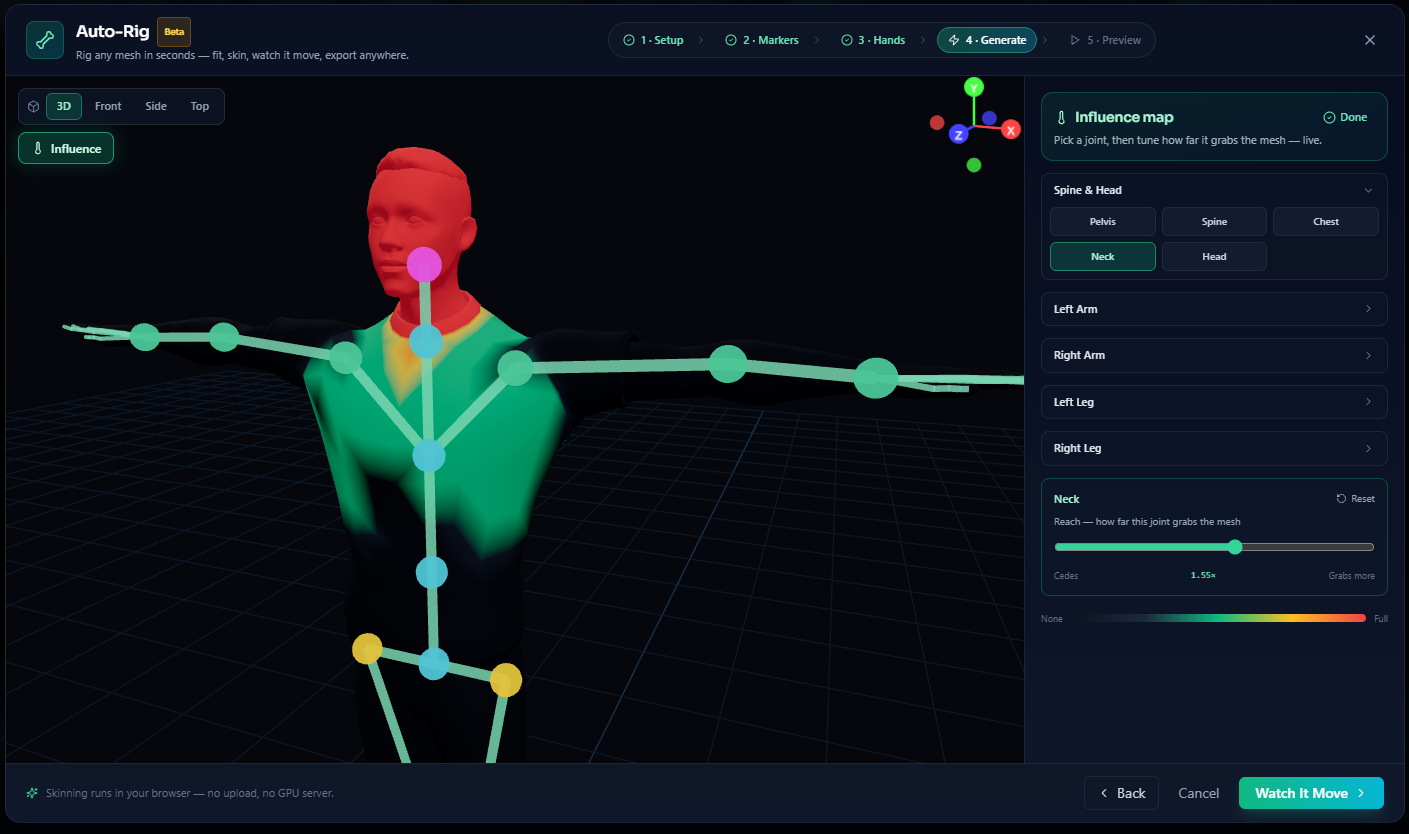This screenshot has width=1409, height=834.
Task: Click the cube view icon
Action: point(33,106)
